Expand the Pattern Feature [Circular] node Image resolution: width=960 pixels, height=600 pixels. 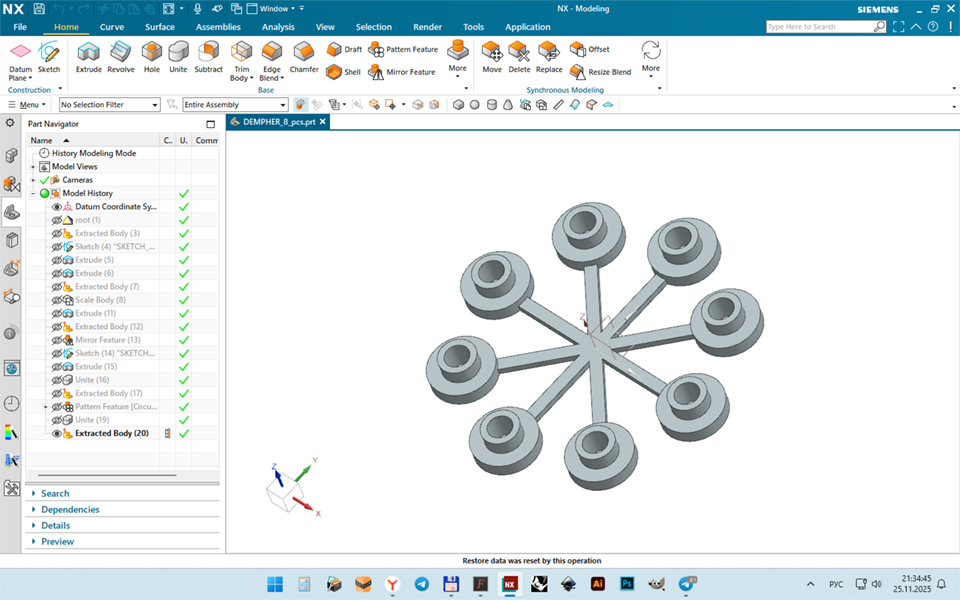coord(45,407)
